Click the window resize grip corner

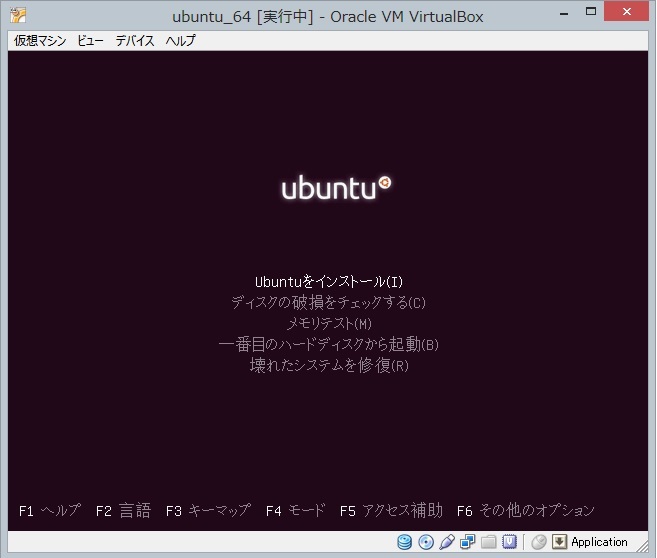[643, 545]
